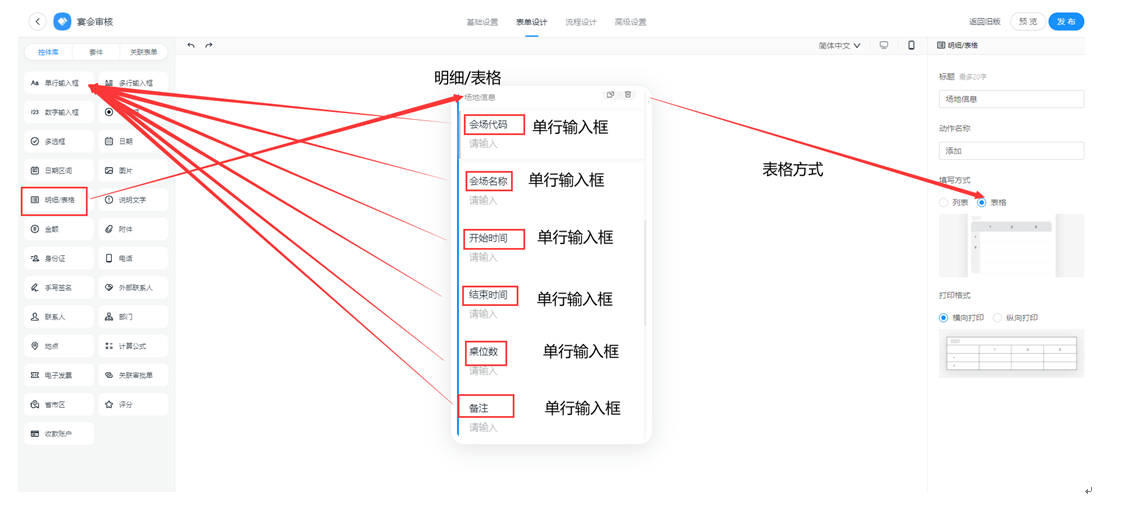The image size is (1128, 518).
Task: Click the 动作名称 input containing 添加
Action: [x=1011, y=151]
